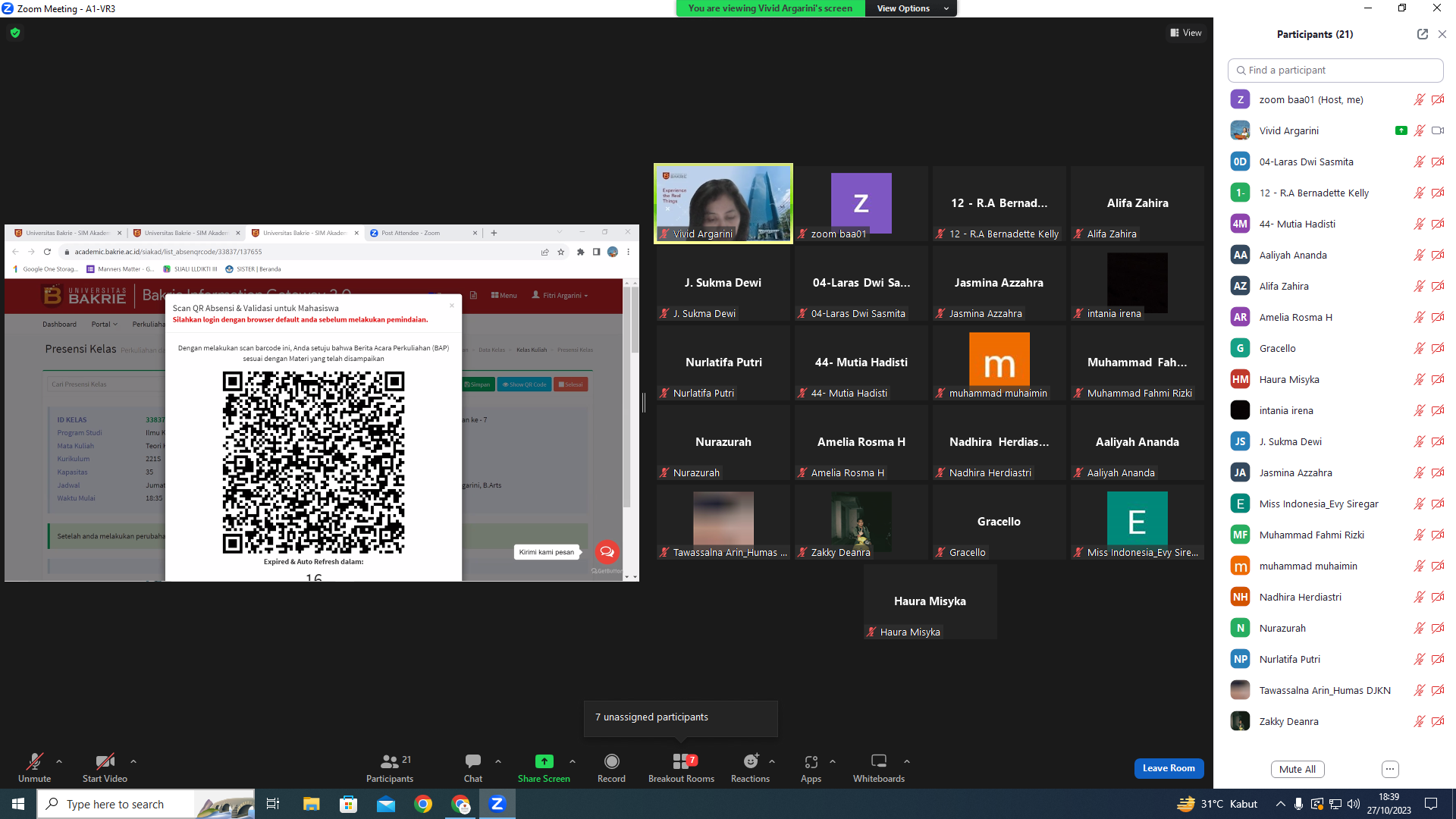
Task: Toggle the Participants panel button
Action: point(390,767)
